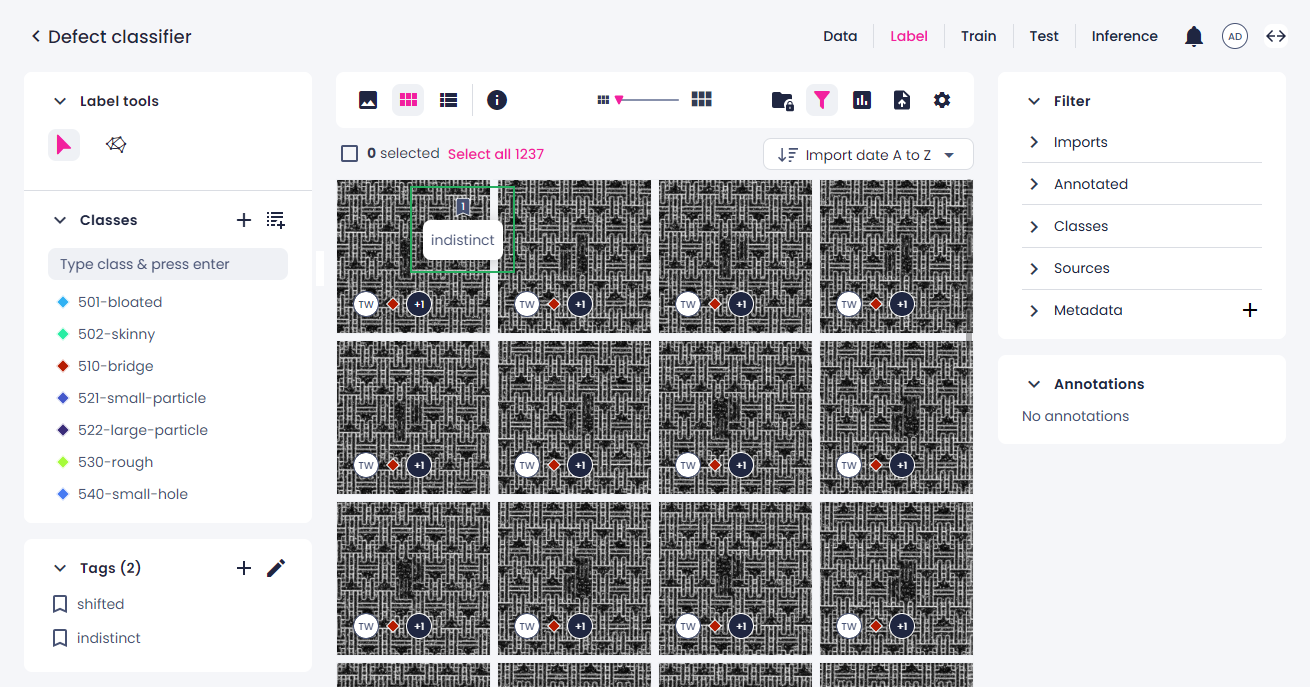Click the thumbnail size slider handle

[x=619, y=100]
